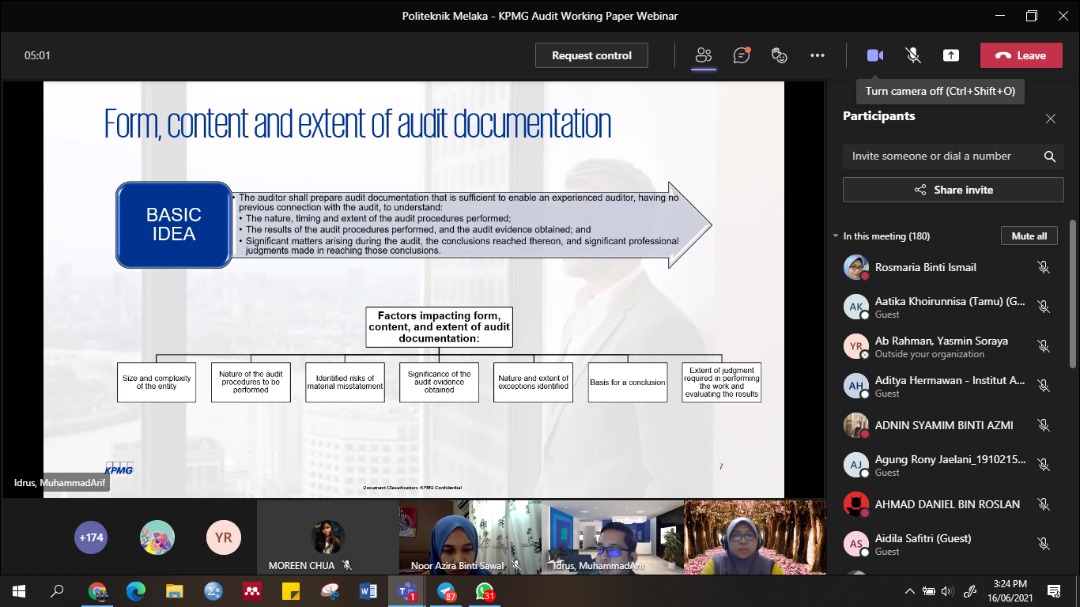This screenshot has height=607, width=1080.
Task: Click the Request control button
Action: tap(592, 55)
